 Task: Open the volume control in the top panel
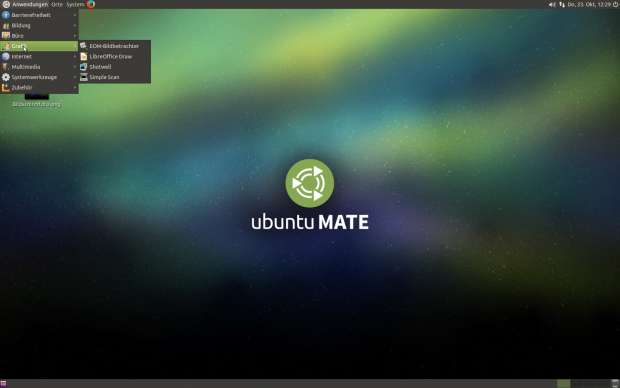[x=552, y=4]
